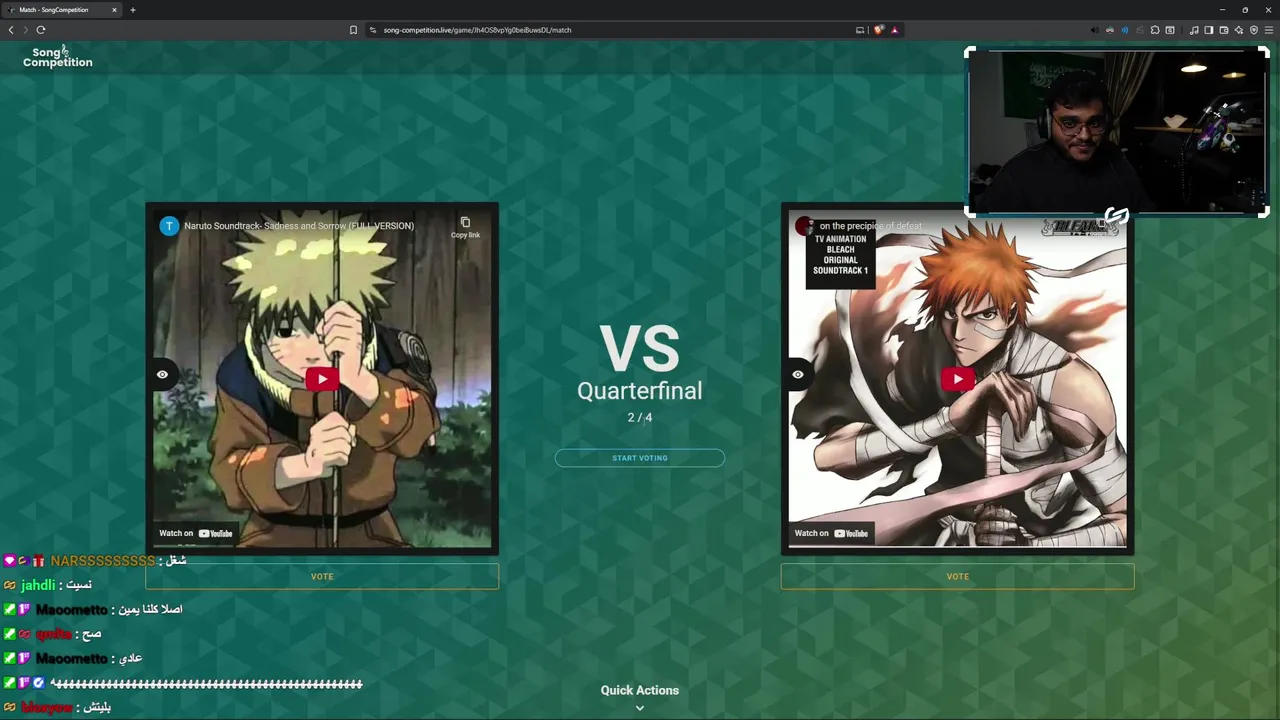The width and height of the screenshot is (1280, 720).
Task: Click the Quick Actions label
Action: (x=640, y=690)
